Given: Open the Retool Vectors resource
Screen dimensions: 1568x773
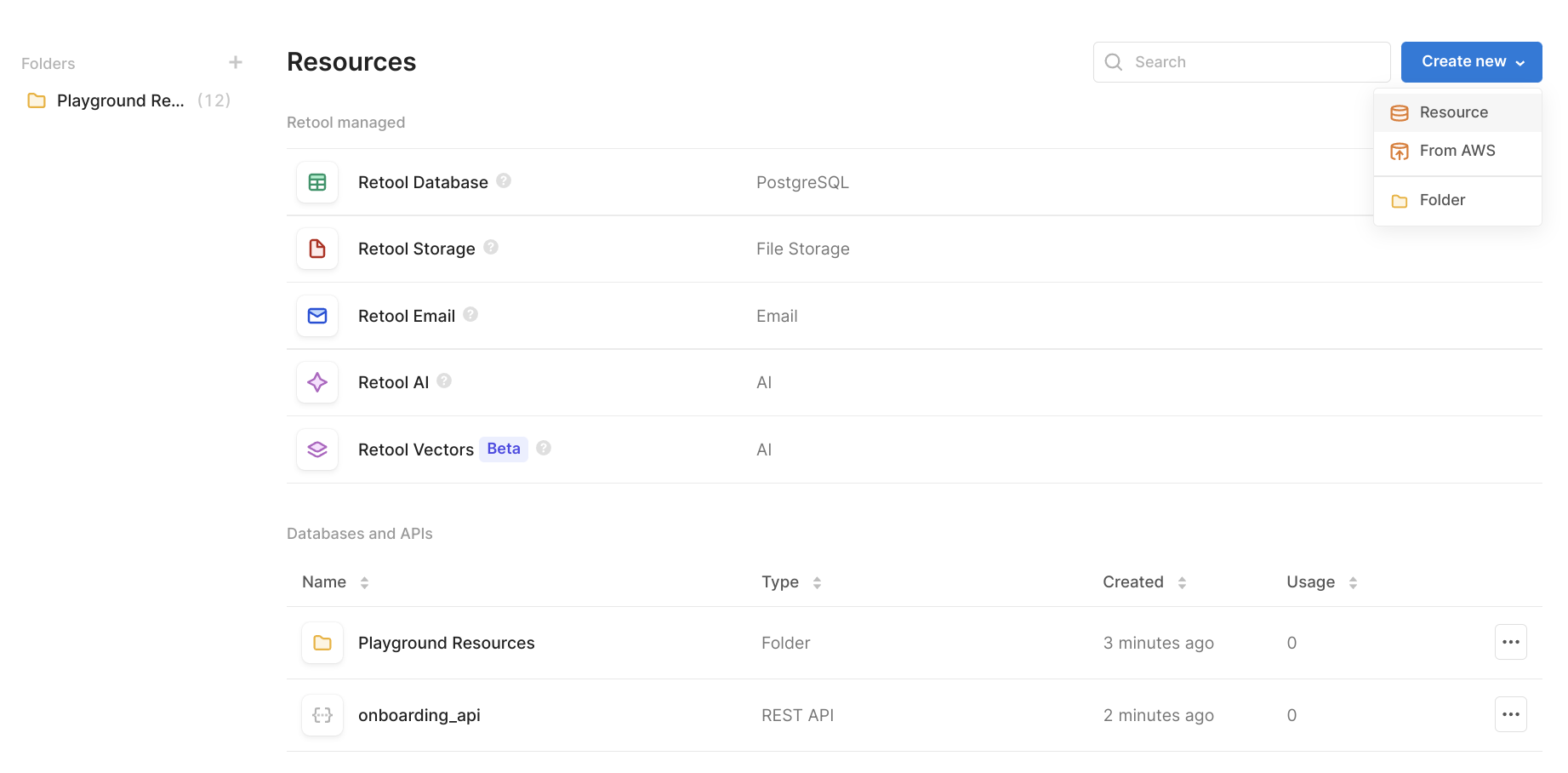Looking at the screenshot, I should tap(415, 449).
